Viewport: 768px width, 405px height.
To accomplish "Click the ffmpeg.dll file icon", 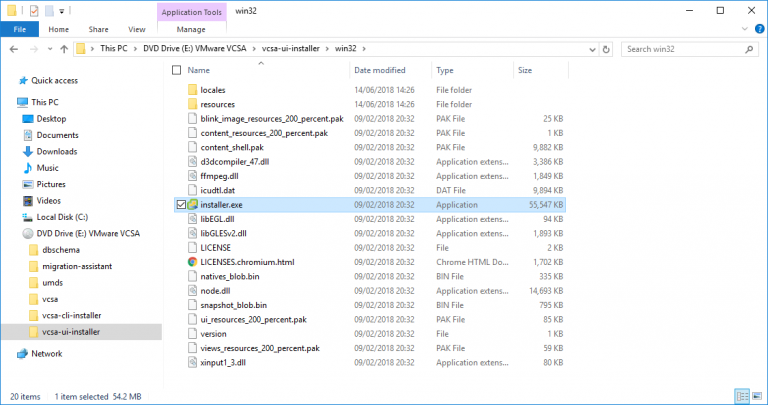I will 192,176.
